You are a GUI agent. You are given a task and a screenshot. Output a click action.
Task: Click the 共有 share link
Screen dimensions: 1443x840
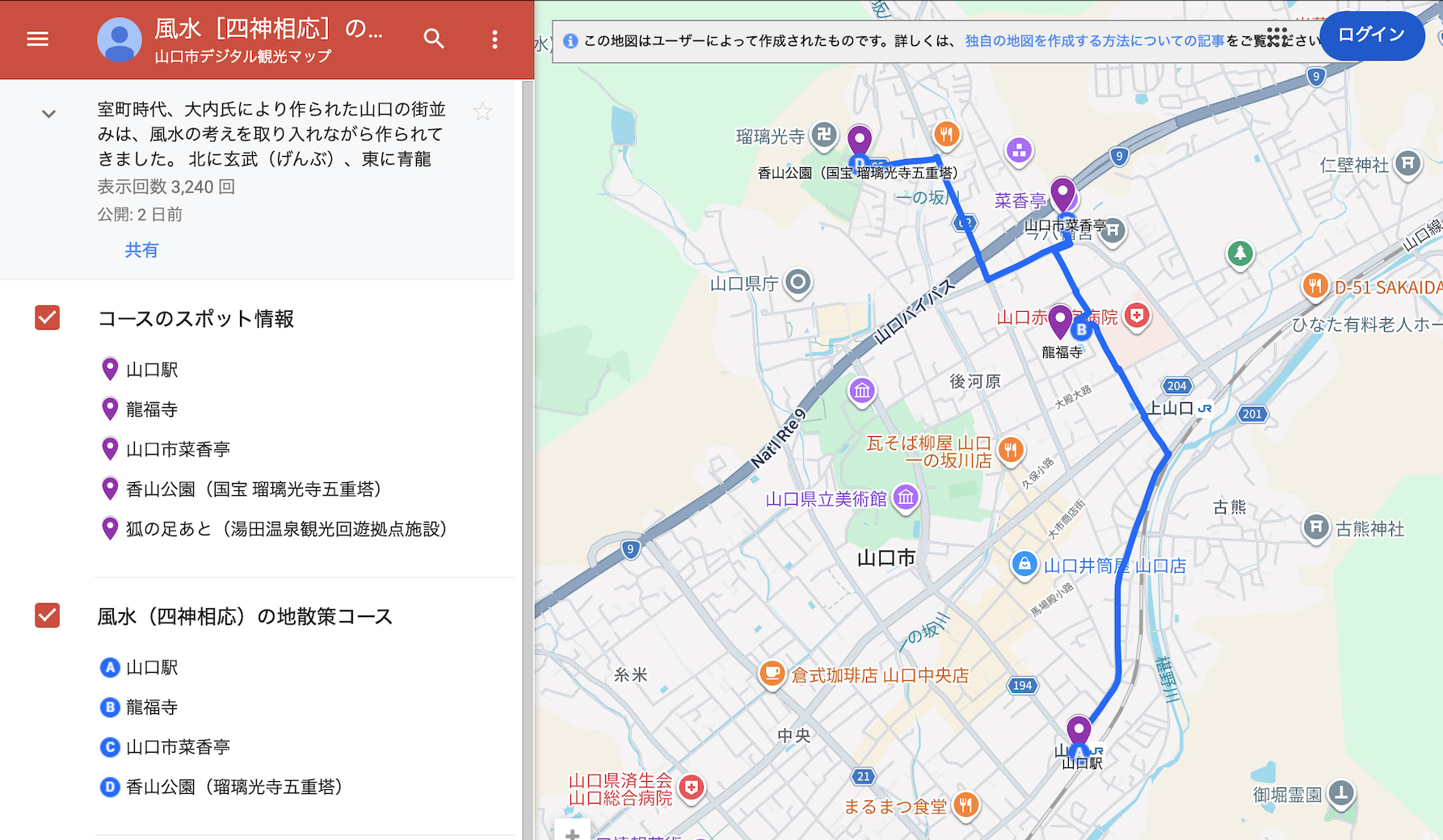click(141, 250)
